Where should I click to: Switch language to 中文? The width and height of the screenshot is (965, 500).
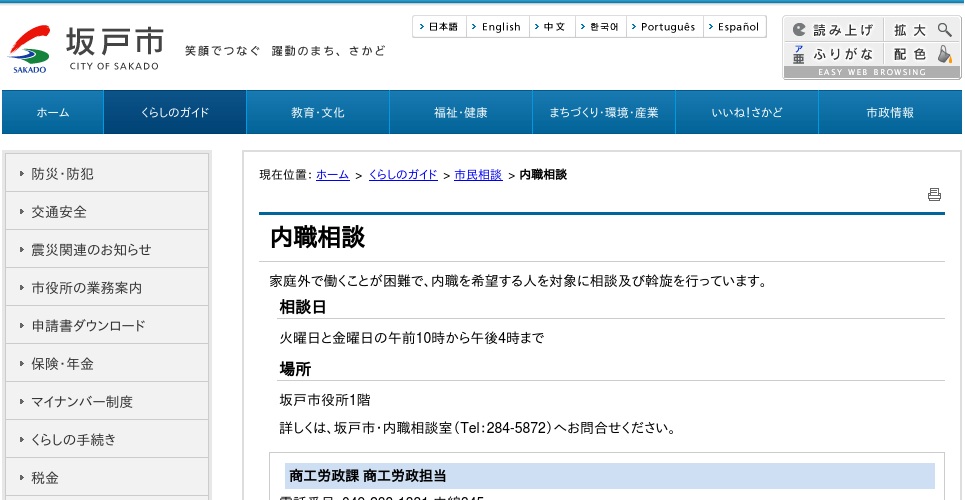click(x=553, y=27)
